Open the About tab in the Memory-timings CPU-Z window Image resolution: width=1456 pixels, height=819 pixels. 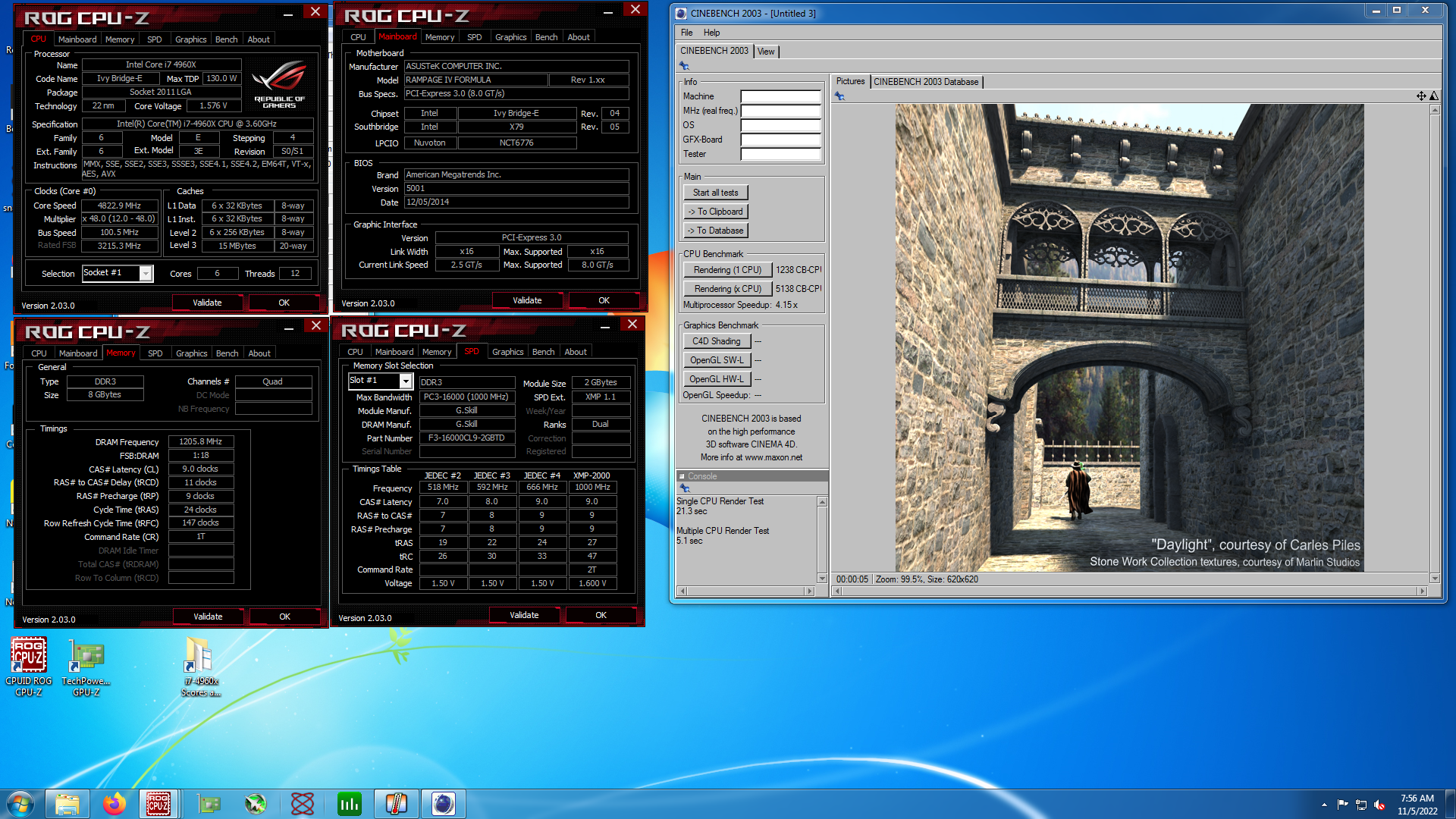[259, 353]
